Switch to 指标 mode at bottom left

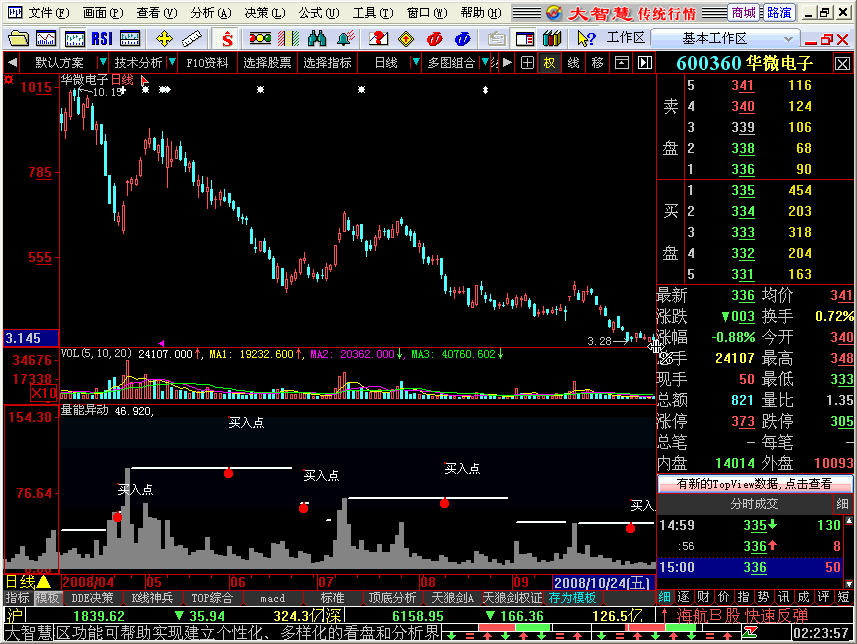click(17, 598)
